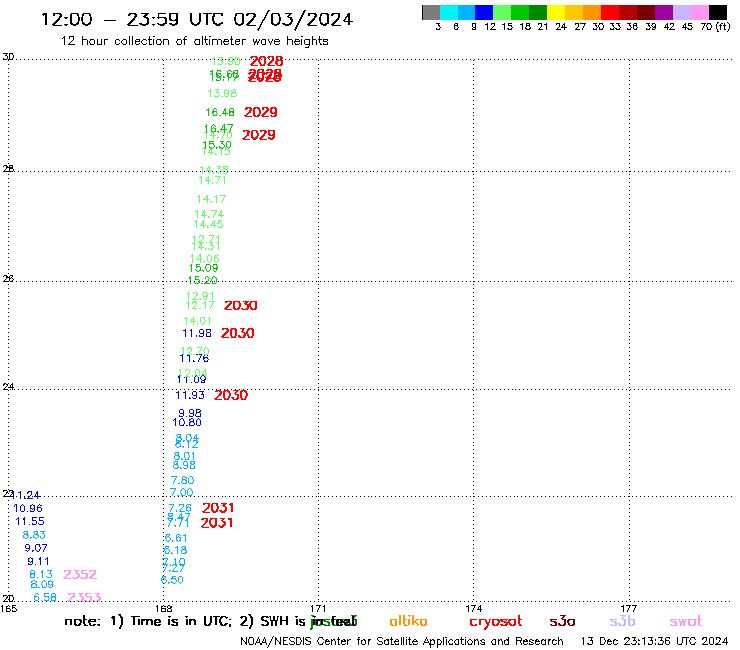Select the lavender legend swatch
This screenshot has height=650, width=740.
(681, 12)
